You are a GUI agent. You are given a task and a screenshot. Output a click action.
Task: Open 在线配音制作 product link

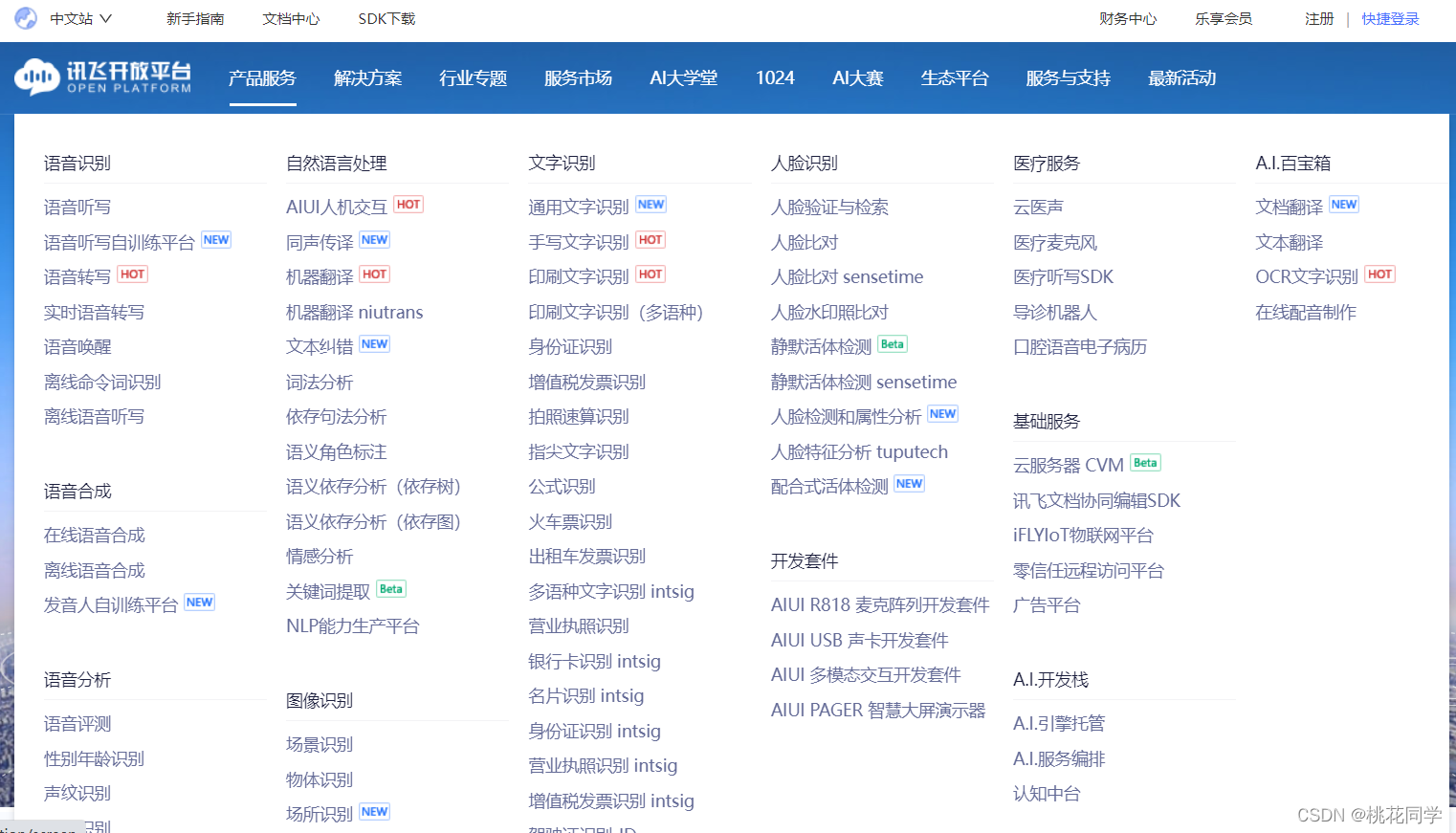click(x=1306, y=313)
